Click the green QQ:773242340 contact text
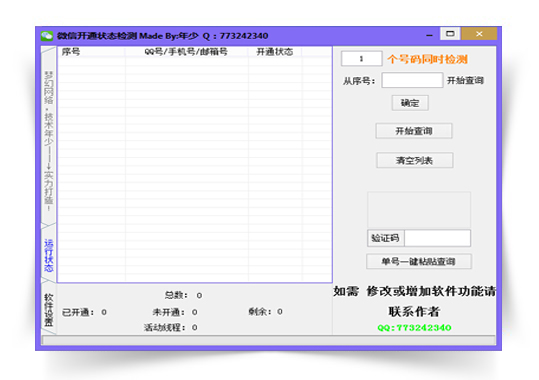 pos(414,327)
